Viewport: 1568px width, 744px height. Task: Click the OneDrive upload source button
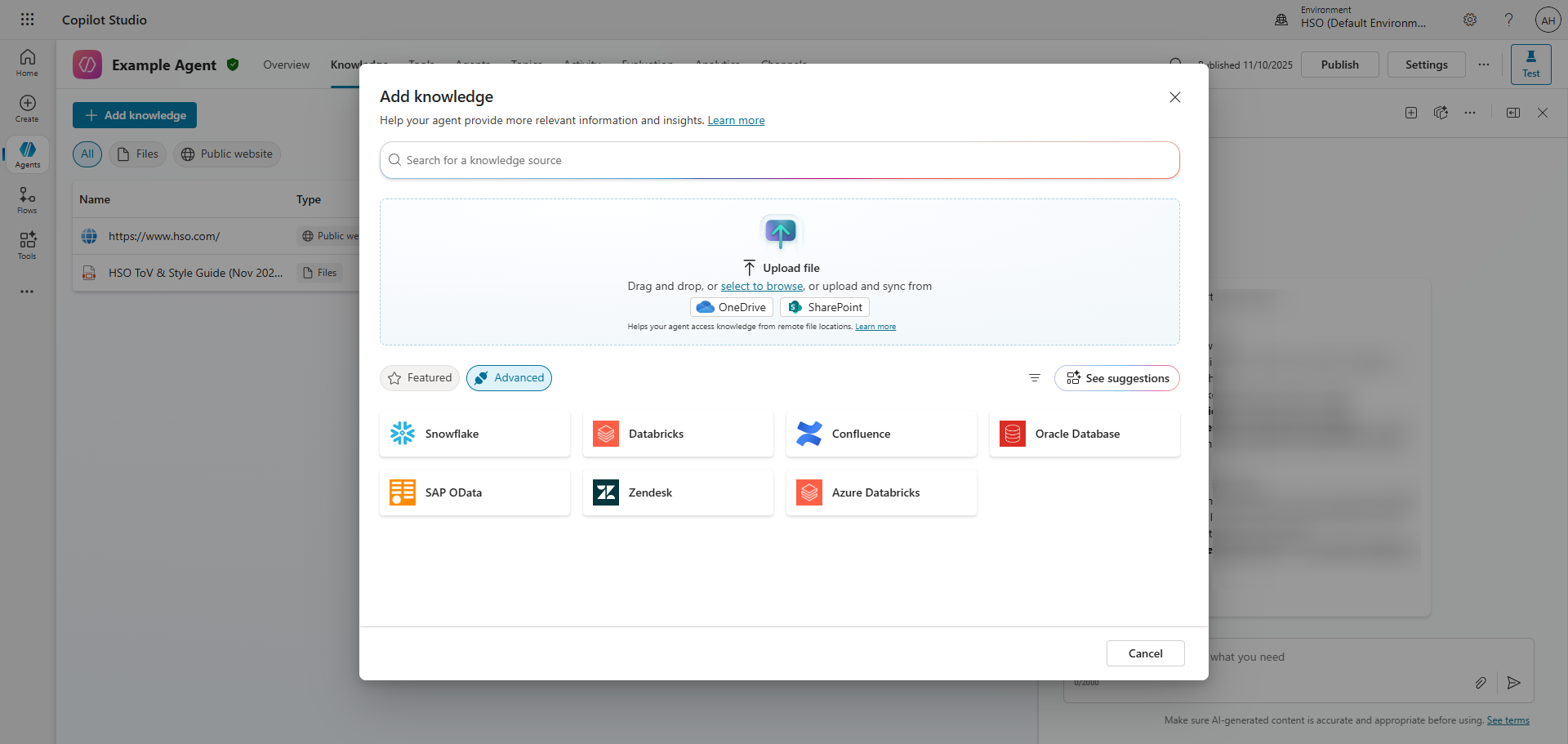(732, 307)
